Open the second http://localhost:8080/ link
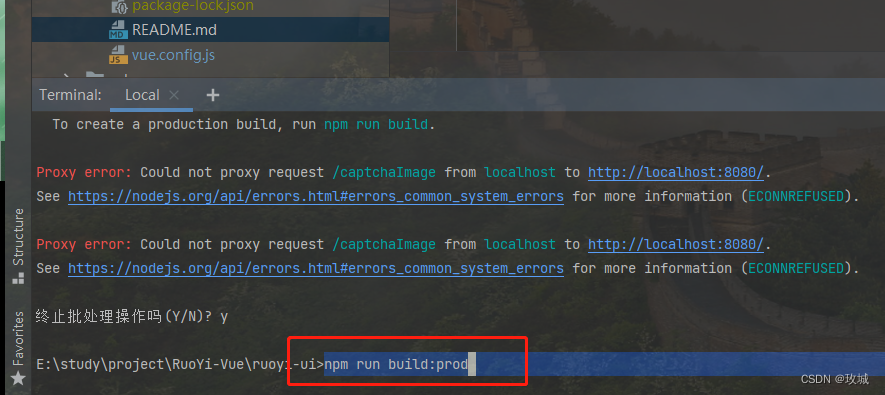 (x=676, y=244)
